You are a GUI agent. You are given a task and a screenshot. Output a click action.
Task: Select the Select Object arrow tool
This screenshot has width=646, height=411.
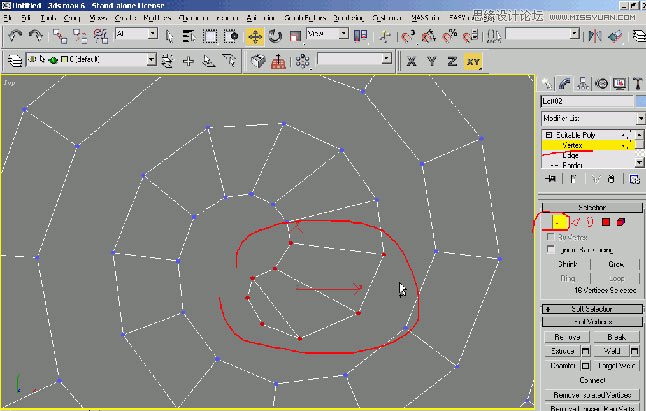169,36
